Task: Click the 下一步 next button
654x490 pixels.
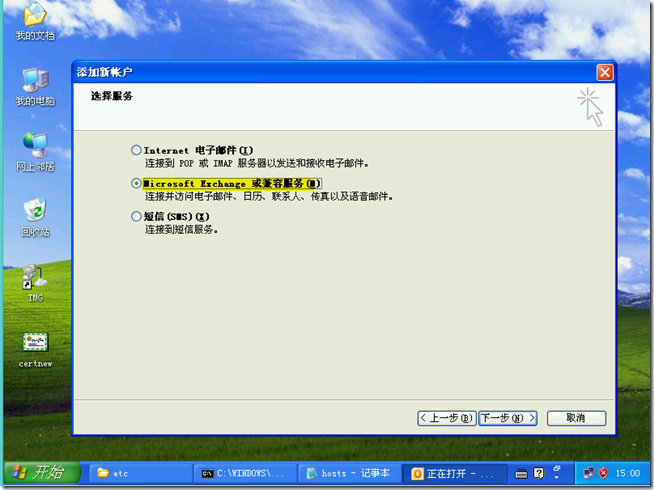Action: (x=508, y=418)
